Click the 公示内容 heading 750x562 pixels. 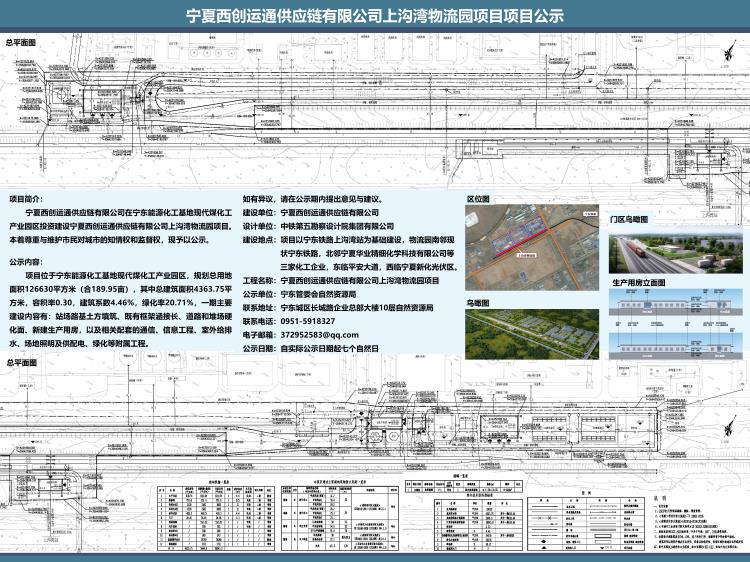(25, 262)
